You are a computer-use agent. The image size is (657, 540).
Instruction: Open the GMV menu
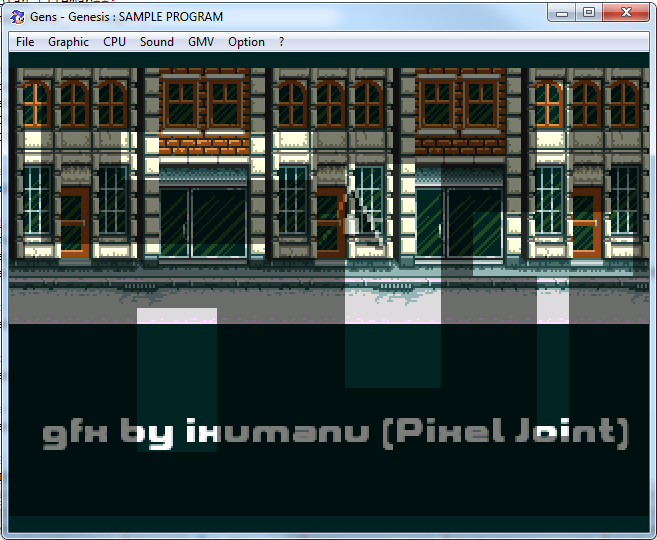pyautogui.click(x=201, y=42)
